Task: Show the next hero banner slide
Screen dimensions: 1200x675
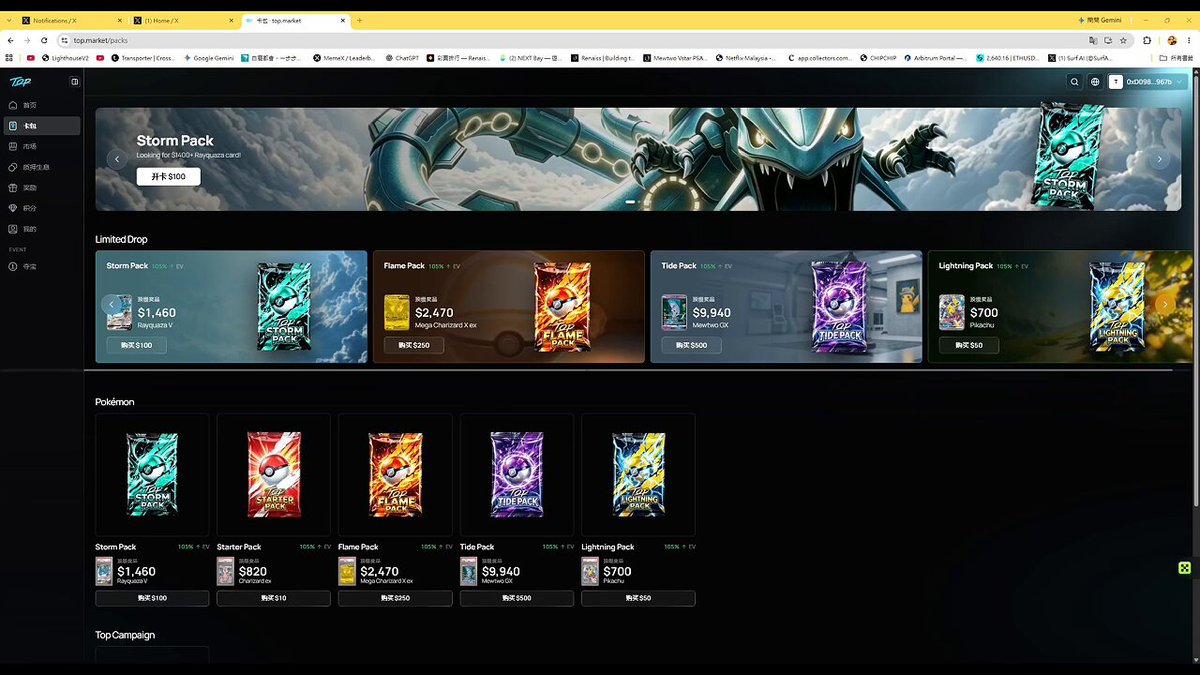Action: (x=1160, y=159)
